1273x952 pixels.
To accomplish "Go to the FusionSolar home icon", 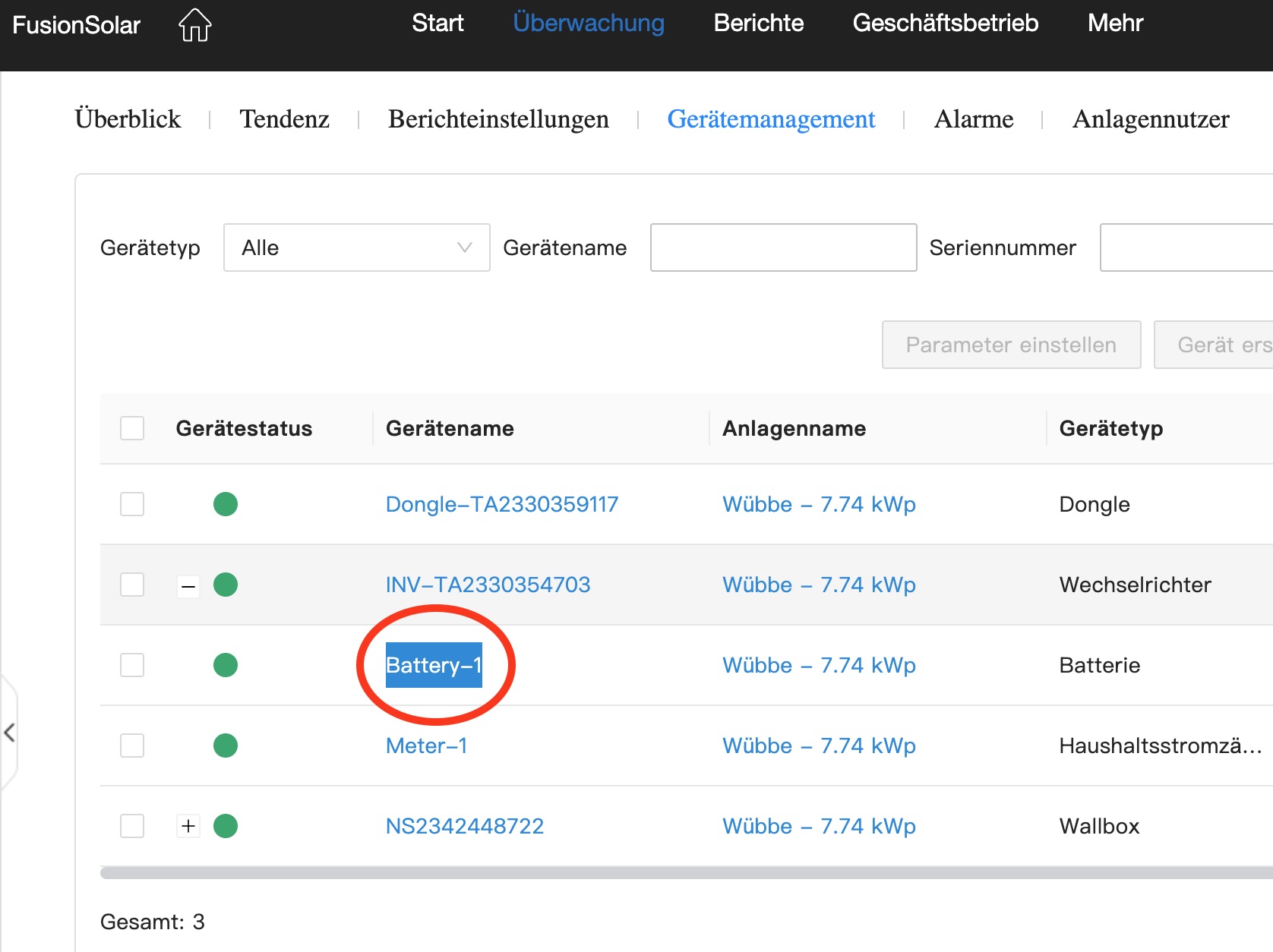I will [195, 24].
